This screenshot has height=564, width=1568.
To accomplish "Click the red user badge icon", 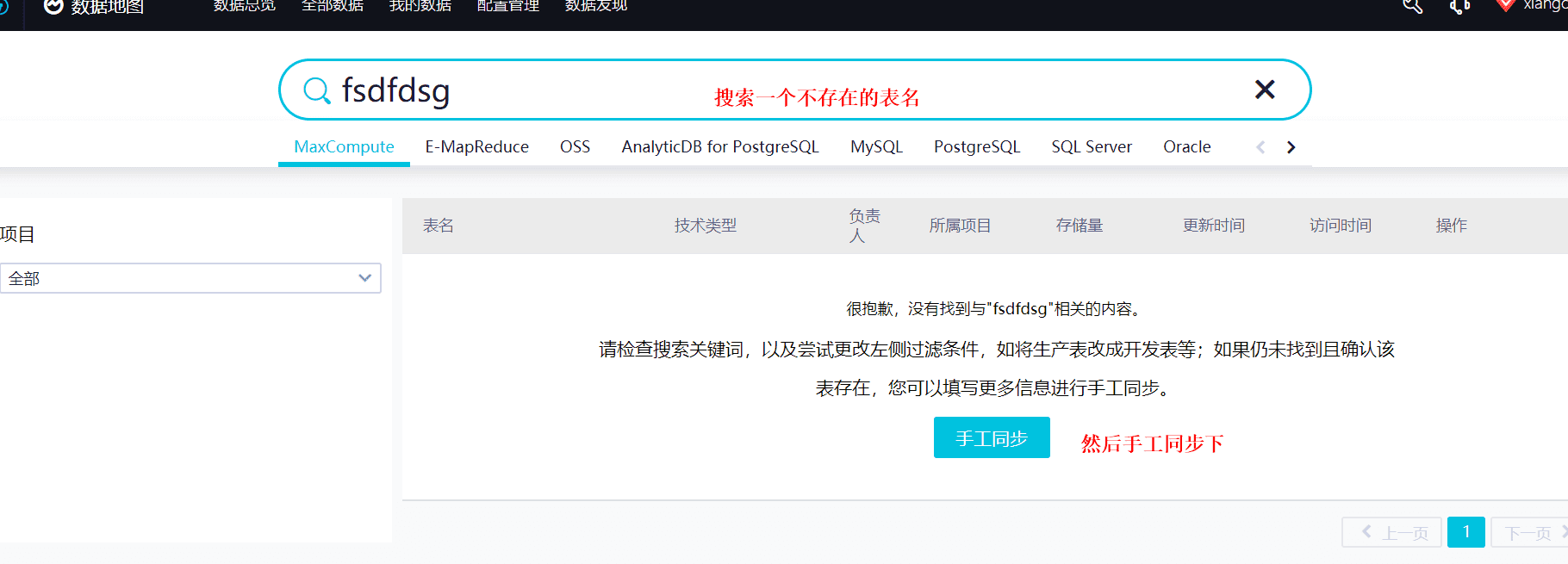I will 1505,5.
